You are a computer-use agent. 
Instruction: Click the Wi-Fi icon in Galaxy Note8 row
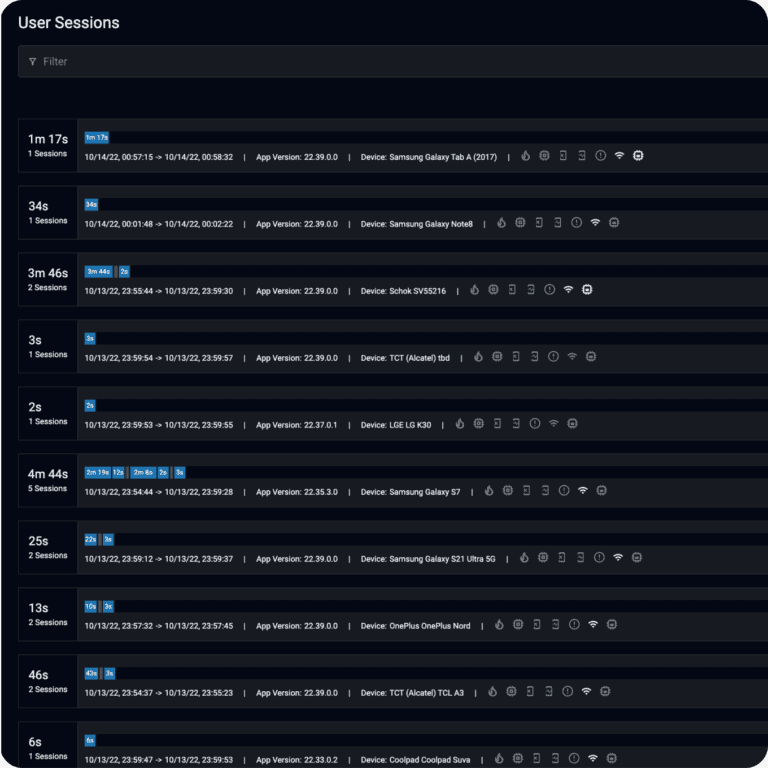[595, 223]
